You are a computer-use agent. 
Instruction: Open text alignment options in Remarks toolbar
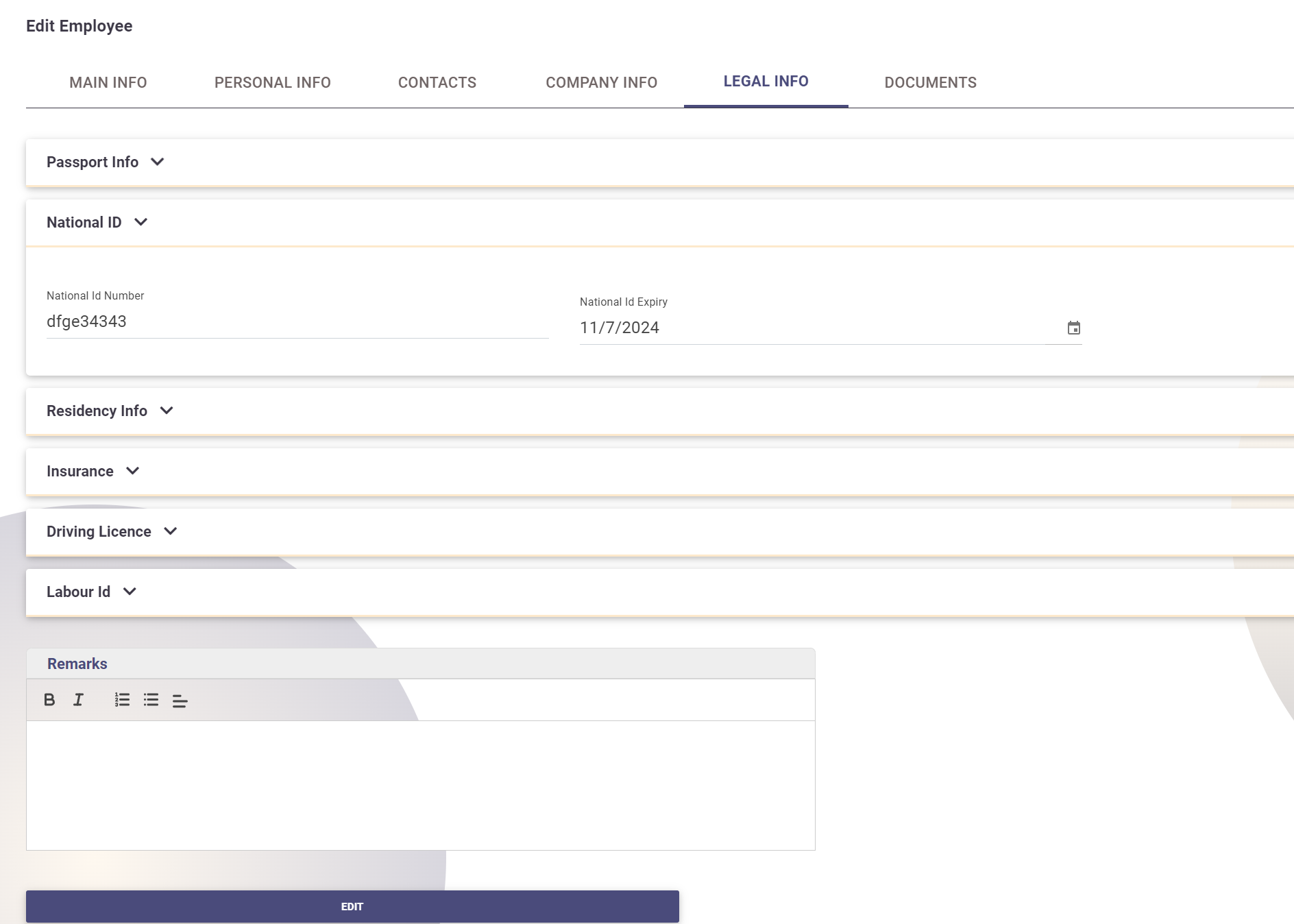click(180, 701)
